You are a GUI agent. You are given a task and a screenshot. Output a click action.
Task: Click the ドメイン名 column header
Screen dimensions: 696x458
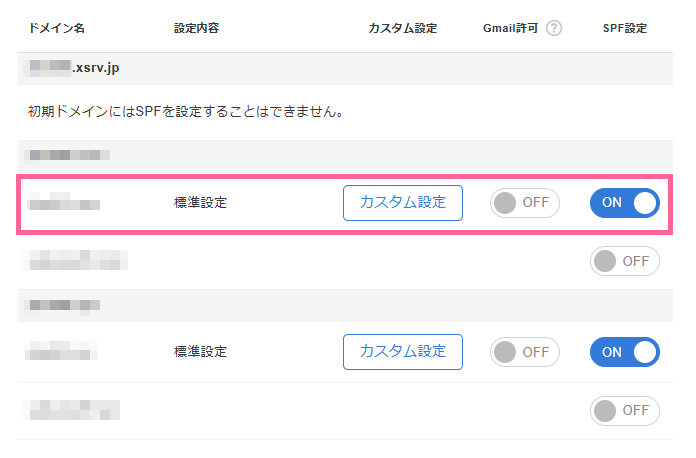56,28
